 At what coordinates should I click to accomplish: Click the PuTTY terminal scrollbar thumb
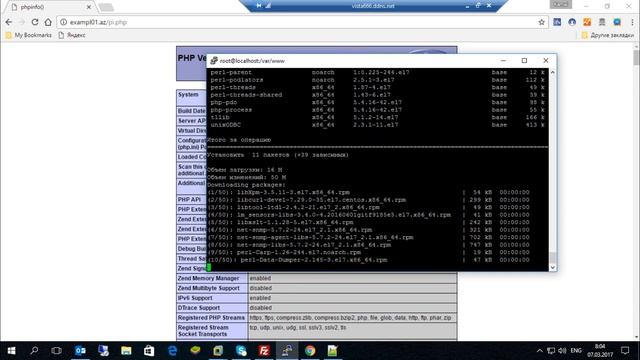pos(553,257)
